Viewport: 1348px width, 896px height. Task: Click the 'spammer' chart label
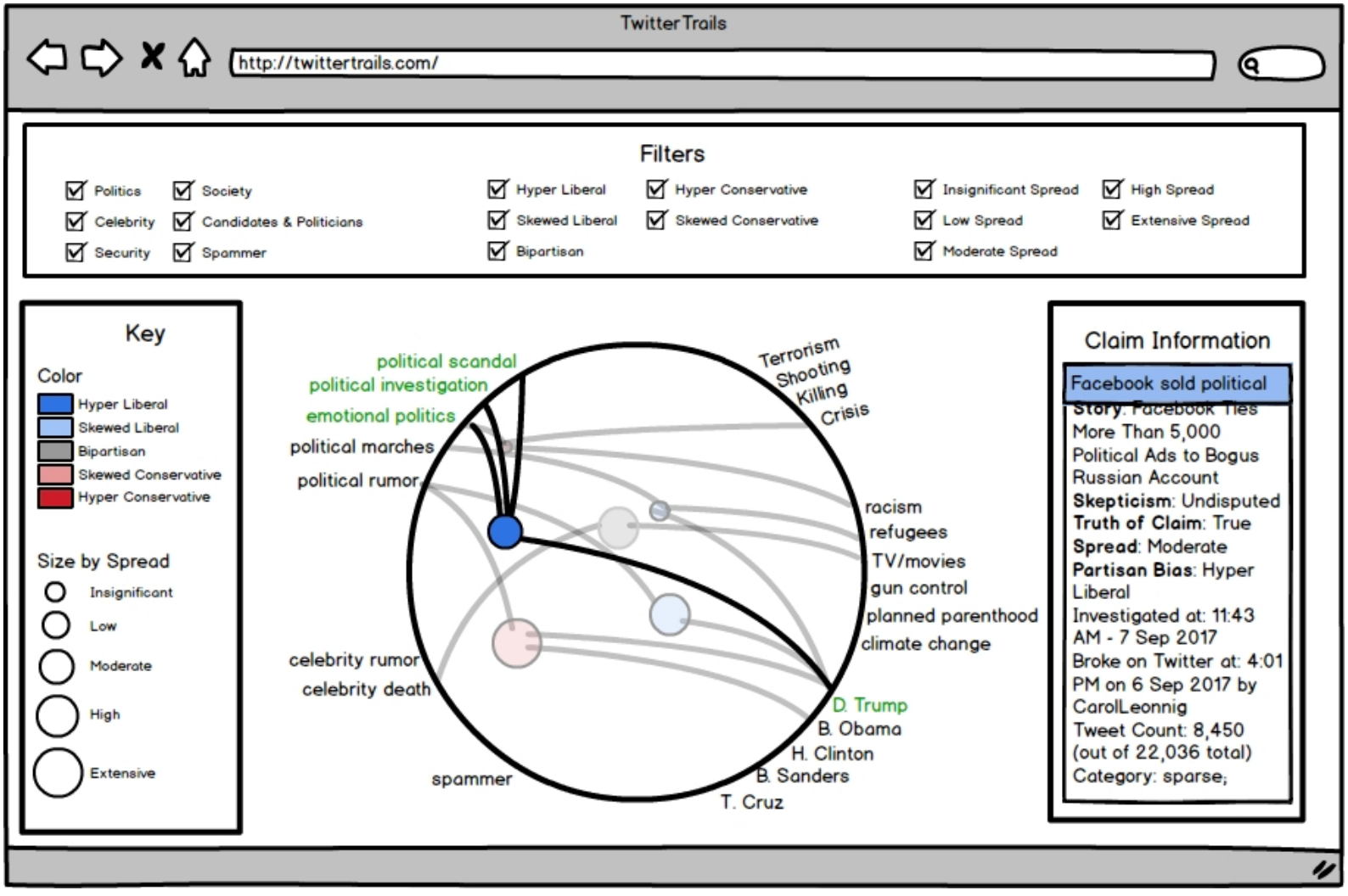coord(472,779)
